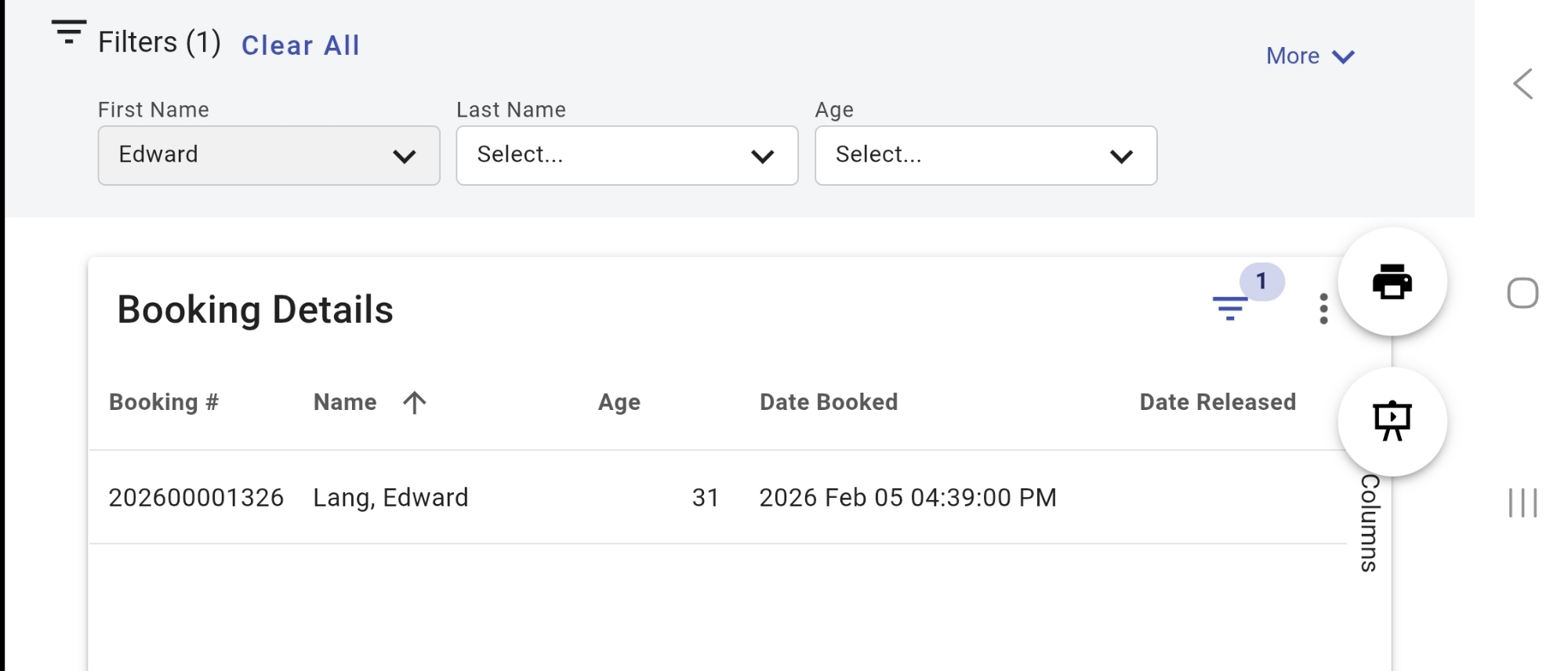Click the Age column header

click(x=619, y=402)
